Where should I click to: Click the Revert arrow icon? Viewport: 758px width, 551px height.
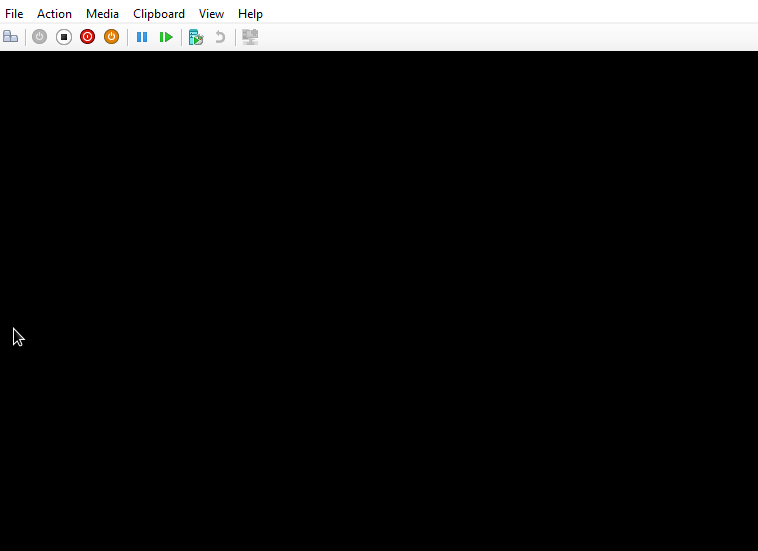pyautogui.click(x=220, y=37)
